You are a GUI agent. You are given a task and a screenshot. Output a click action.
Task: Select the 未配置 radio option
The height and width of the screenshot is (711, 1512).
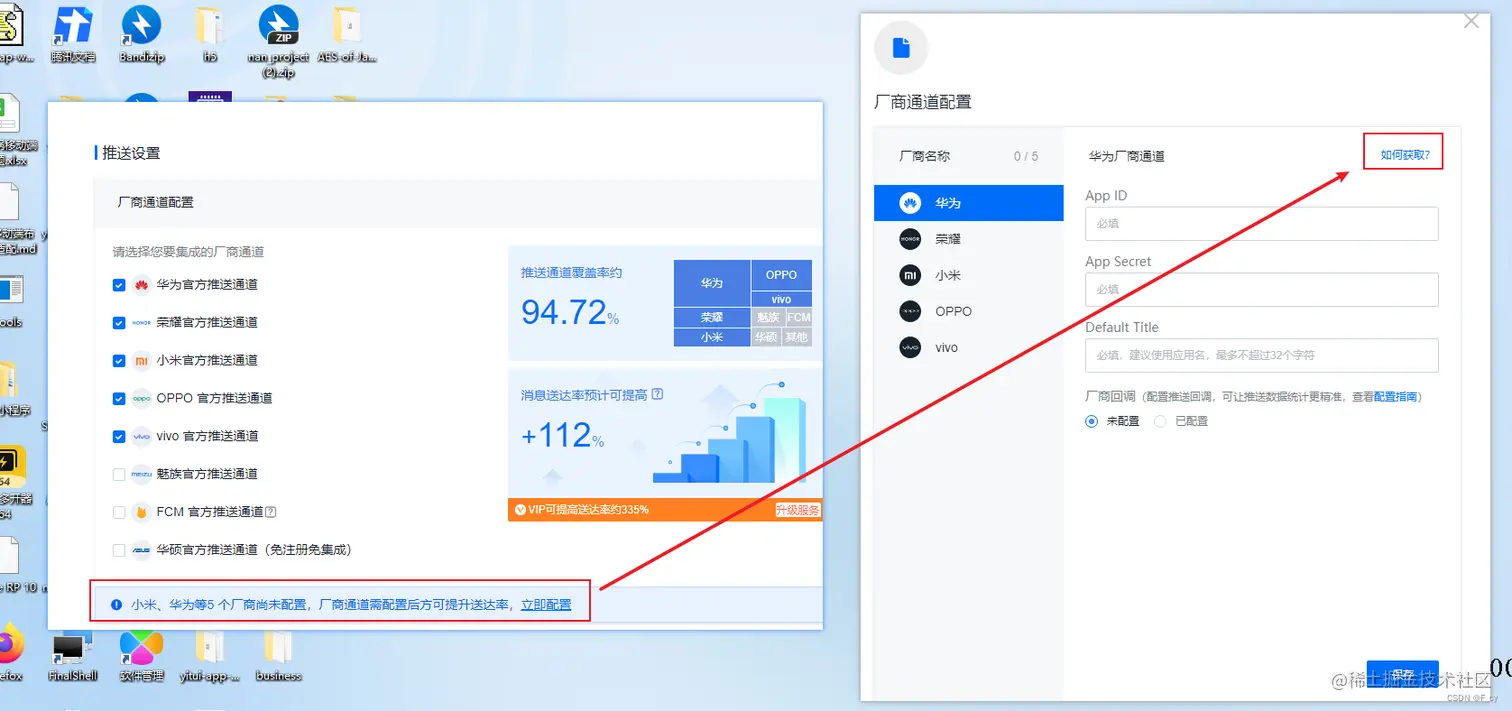tap(1092, 421)
